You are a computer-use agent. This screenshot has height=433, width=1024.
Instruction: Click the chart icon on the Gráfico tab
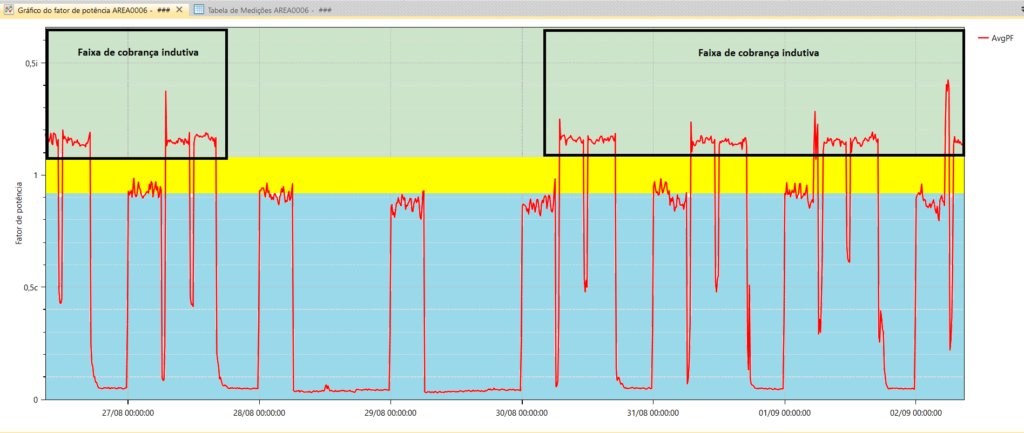(9, 9)
